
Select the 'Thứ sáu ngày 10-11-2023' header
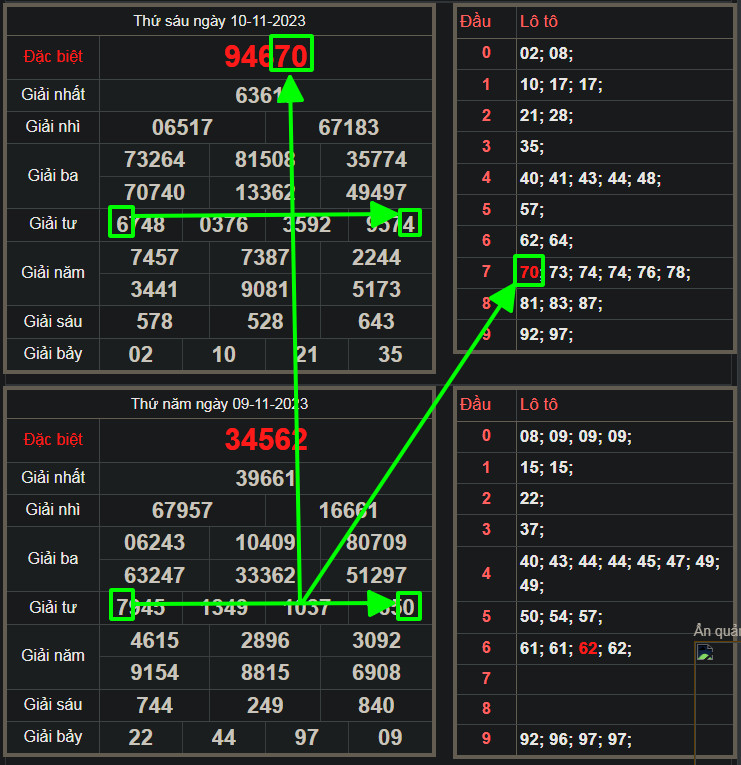coord(220,21)
